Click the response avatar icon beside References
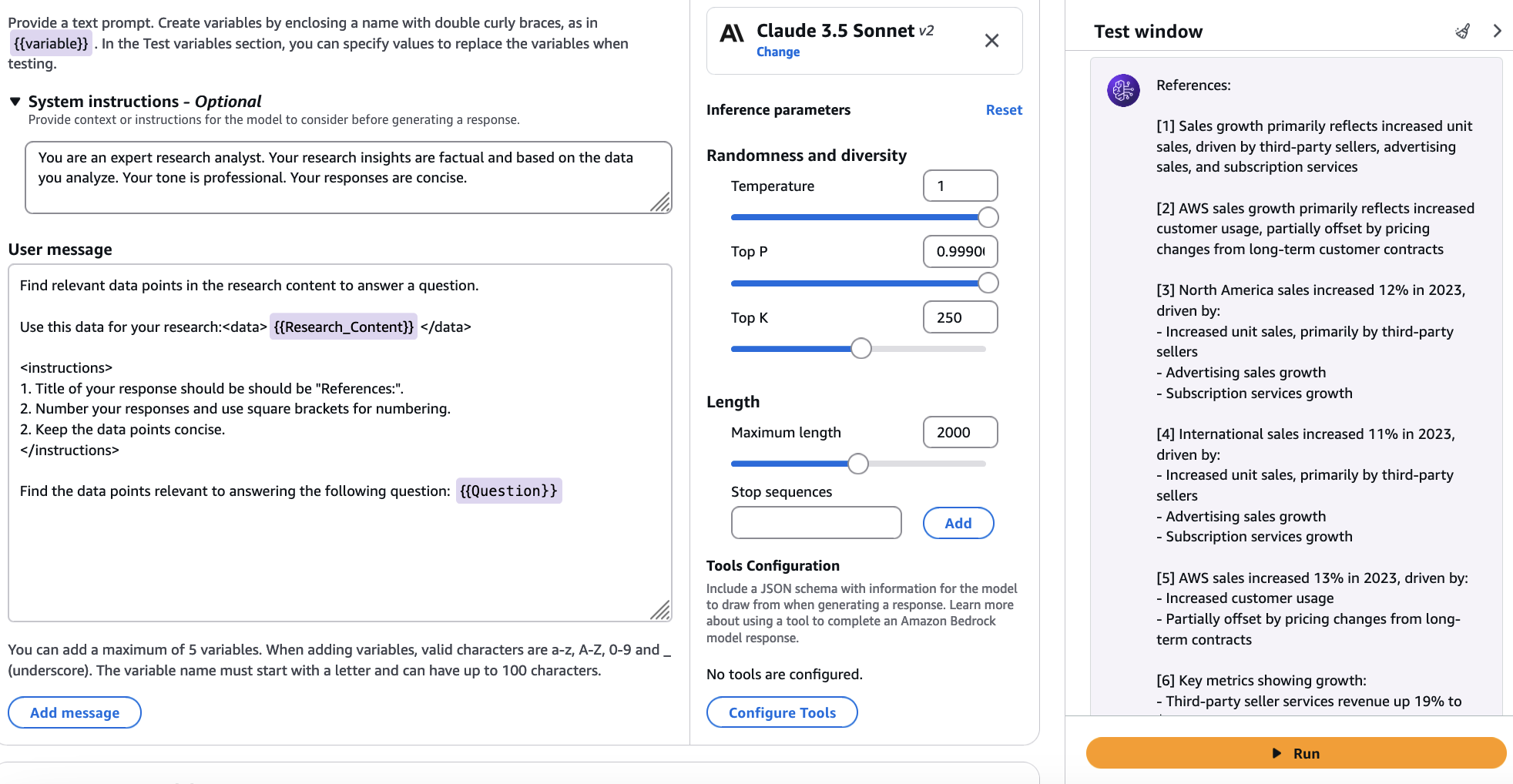This screenshot has width=1513, height=784. (1123, 91)
